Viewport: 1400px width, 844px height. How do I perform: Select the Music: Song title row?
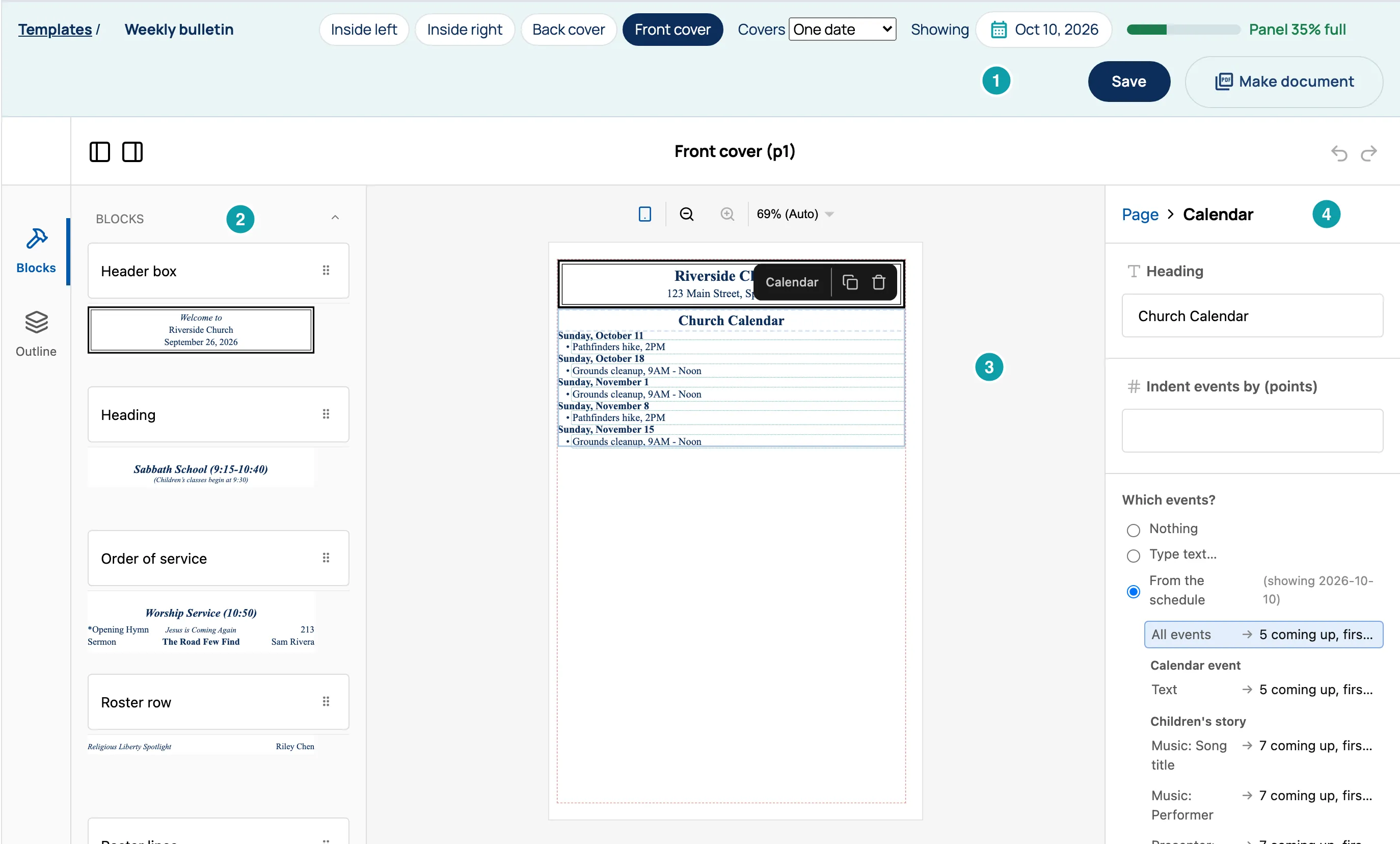click(x=1263, y=755)
